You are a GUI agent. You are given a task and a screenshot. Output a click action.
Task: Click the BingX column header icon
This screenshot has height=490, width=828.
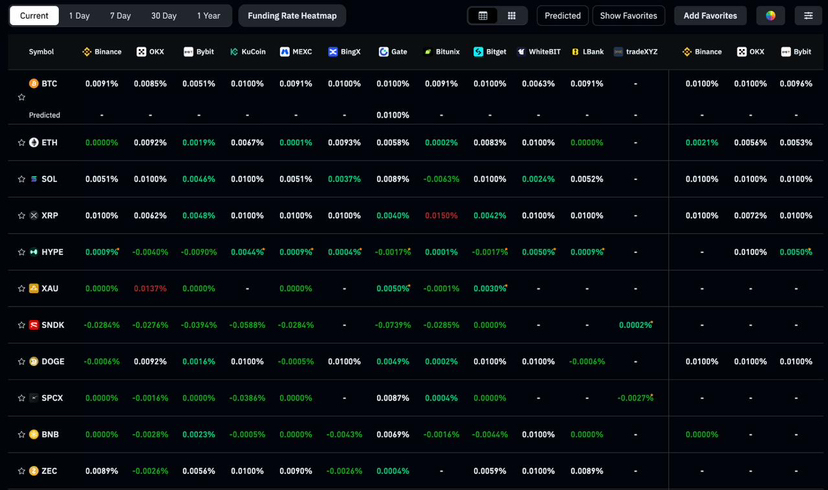pyautogui.click(x=333, y=52)
